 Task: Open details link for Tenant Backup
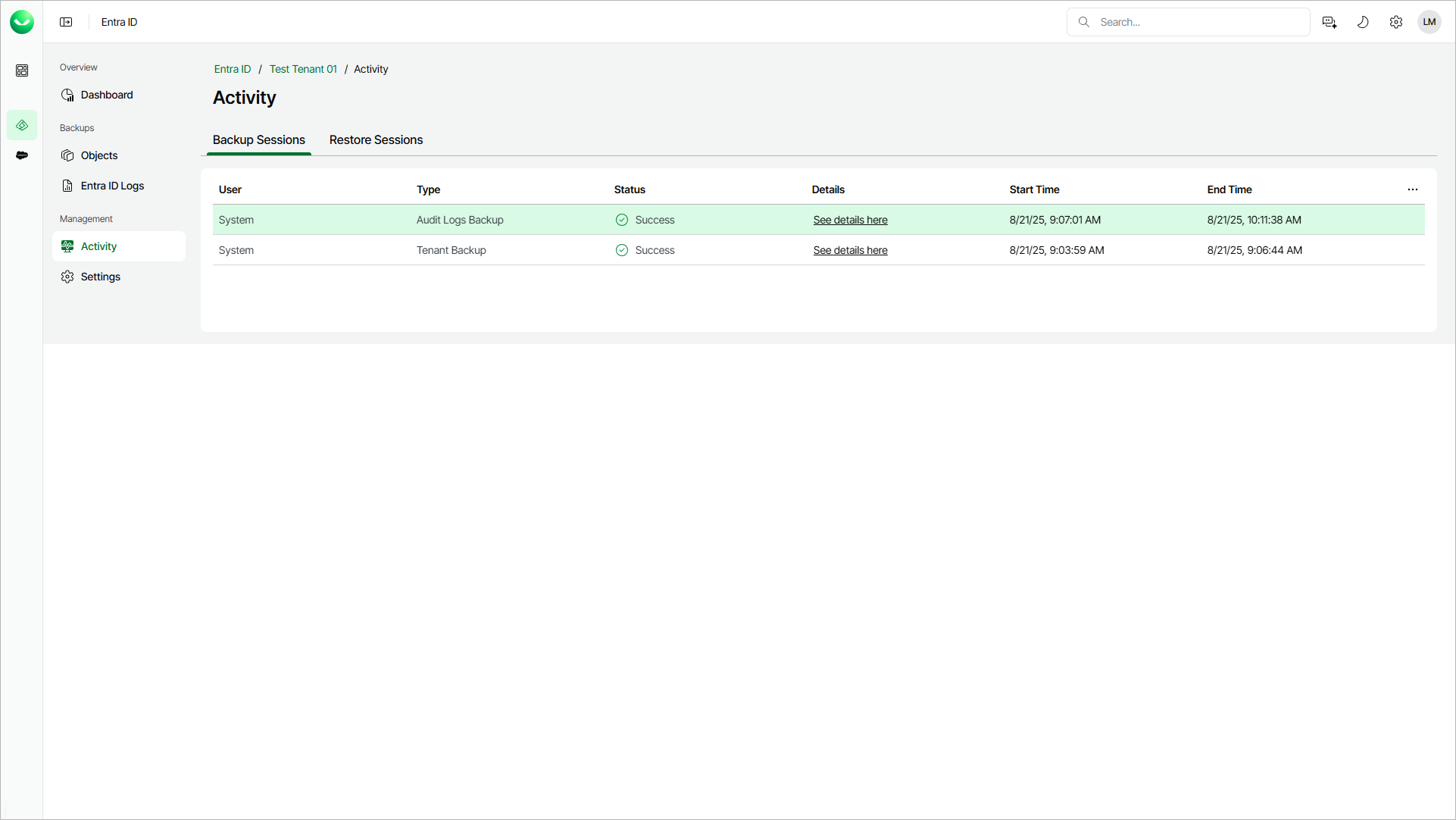tap(850, 250)
